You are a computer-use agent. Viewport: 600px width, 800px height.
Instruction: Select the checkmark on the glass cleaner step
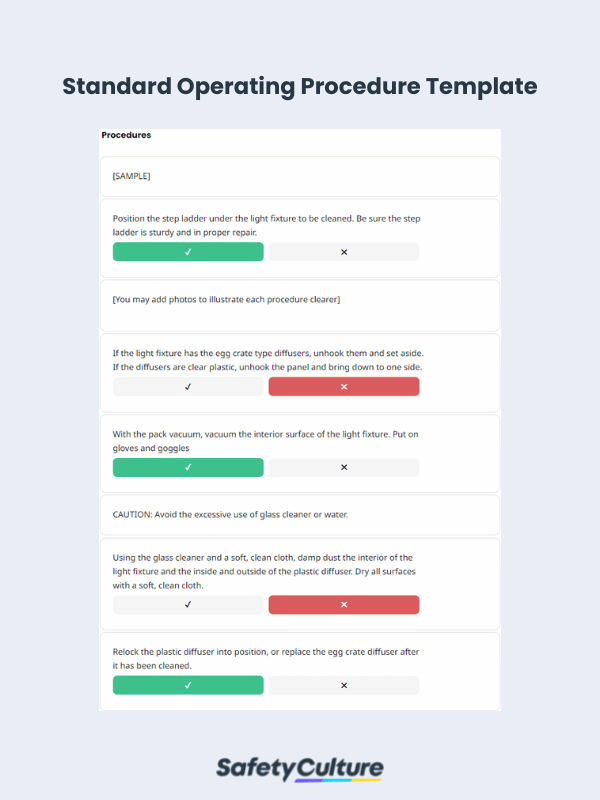(x=187, y=604)
